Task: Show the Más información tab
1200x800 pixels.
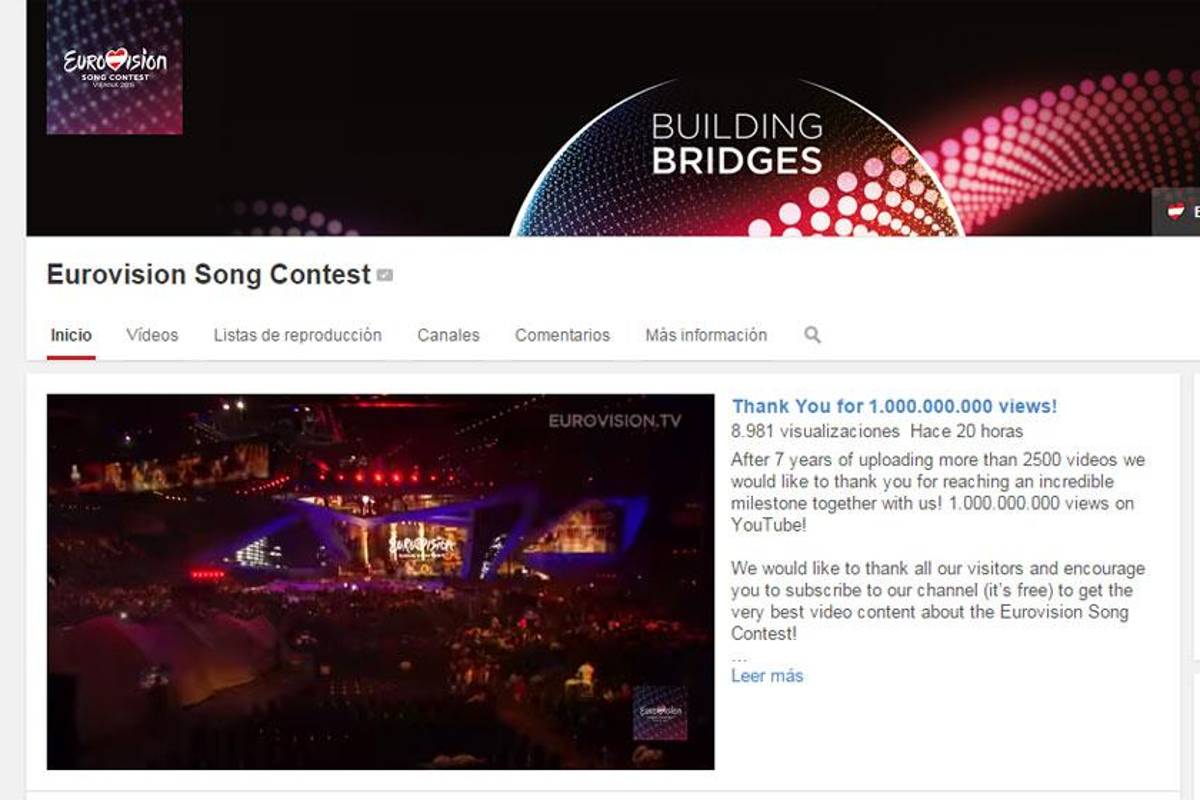Action: (706, 335)
